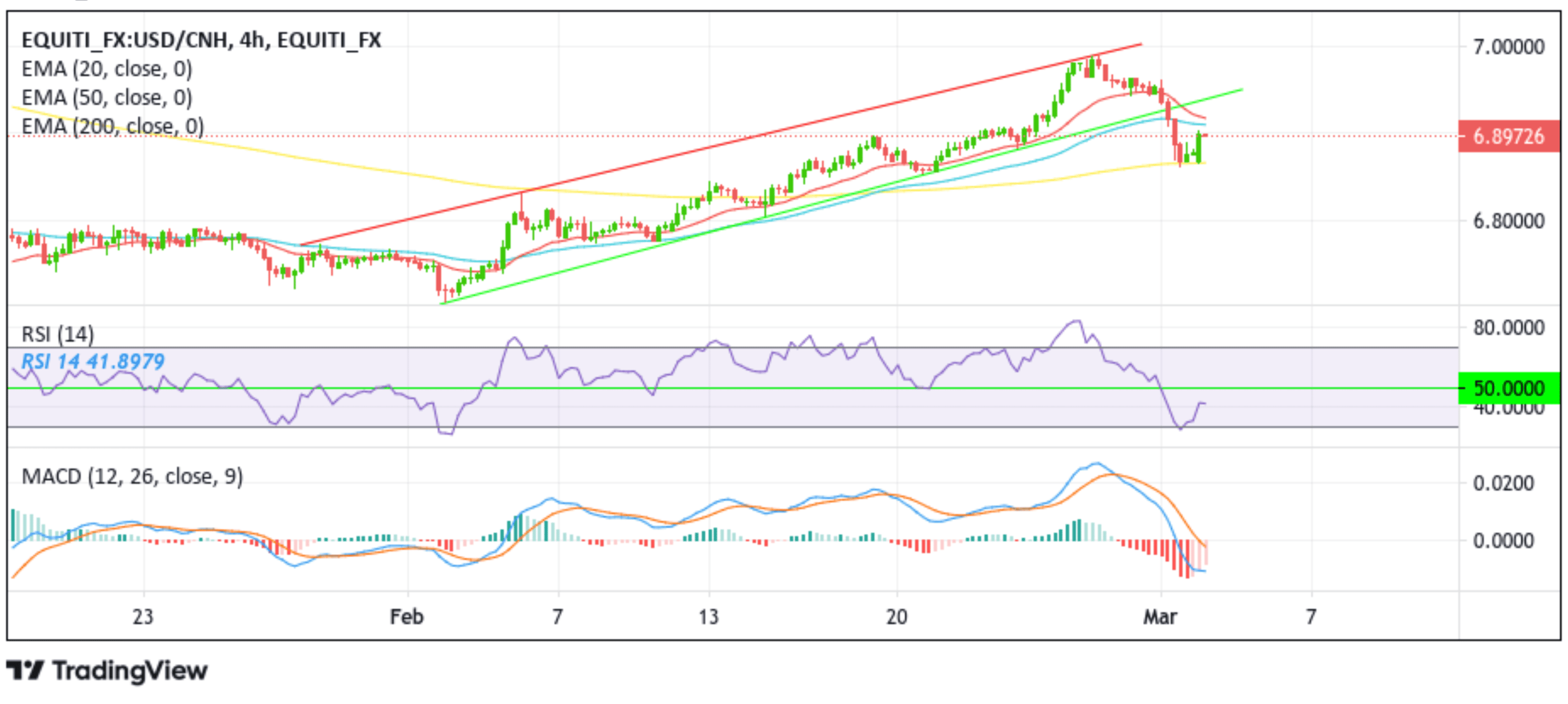Click the RSI (14) indicator label

tap(58, 334)
